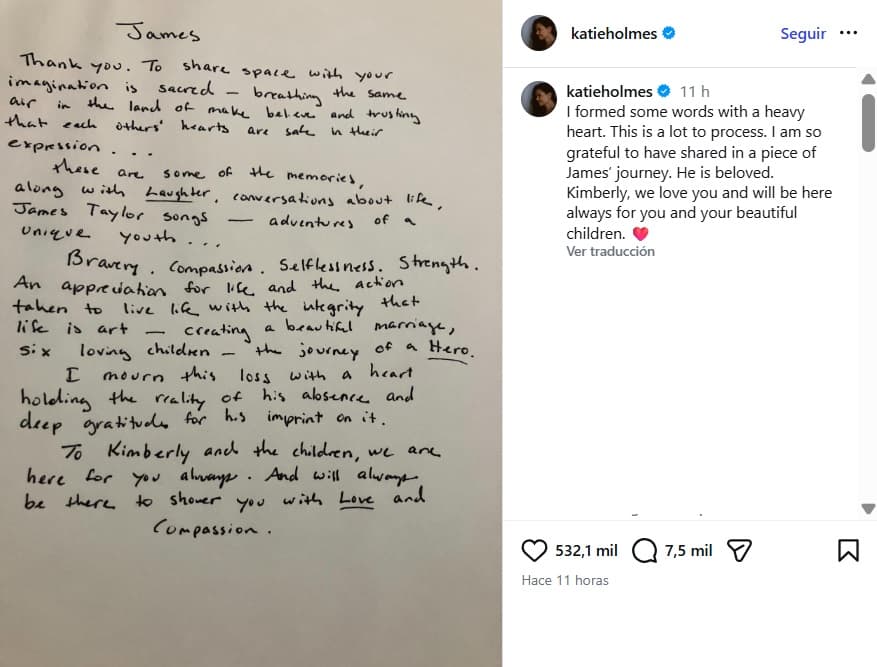Follow the account using the Seguir button

tap(803, 33)
